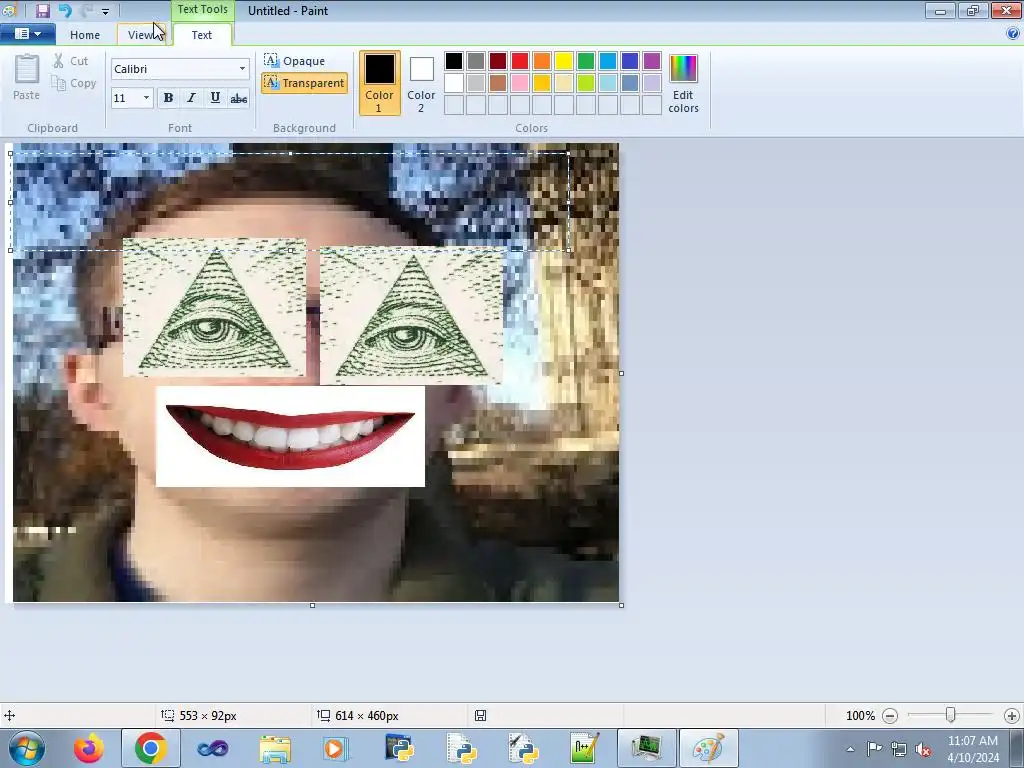Pick the pink (rose) color swatch
Viewport: 1024px width, 768px height.
pos(520,83)
